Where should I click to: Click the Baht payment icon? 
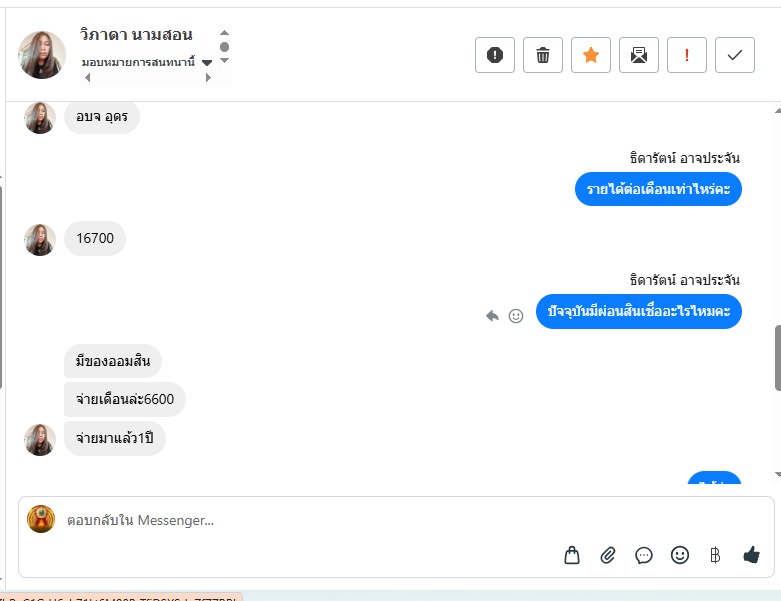click(x=715, y=555)
